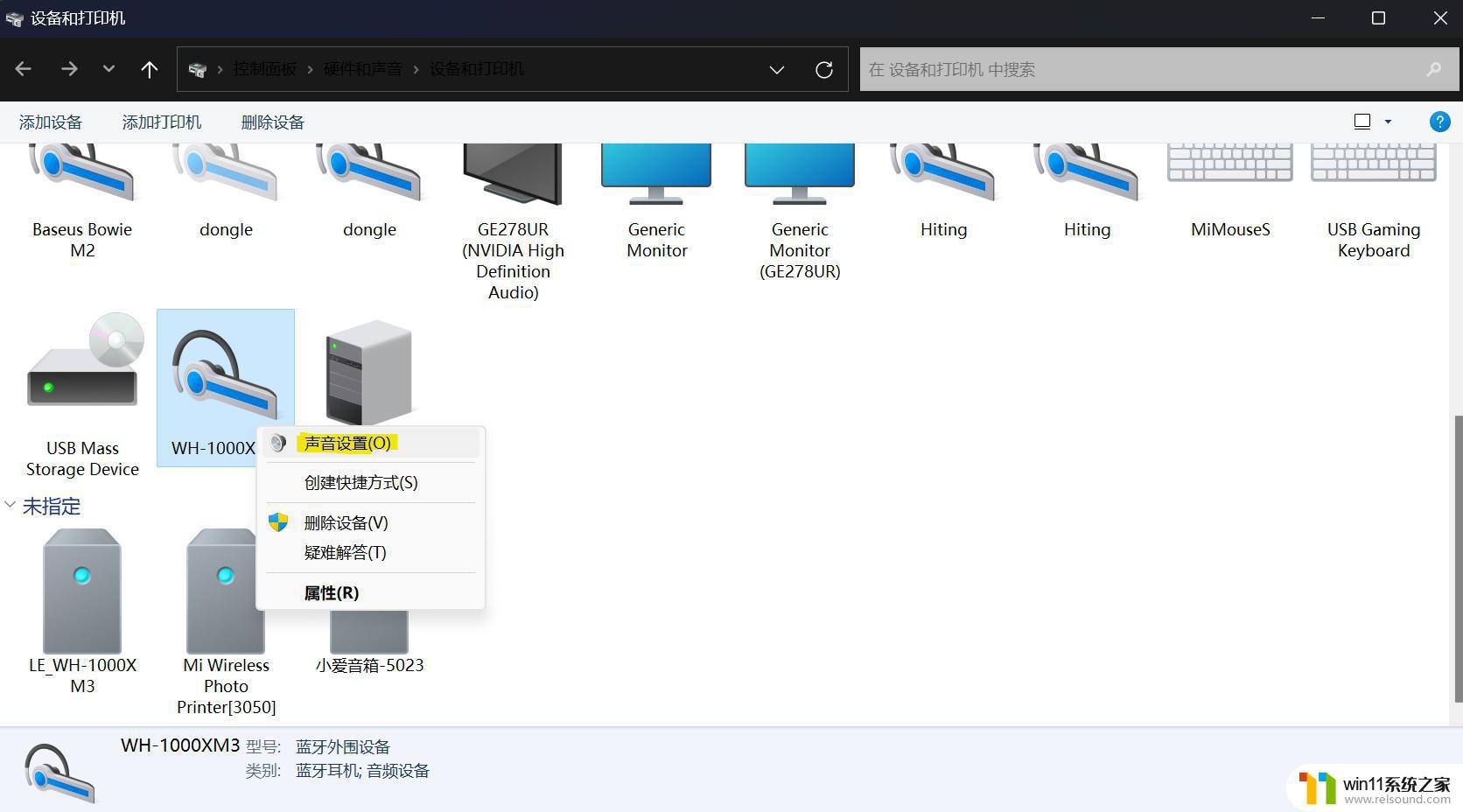Click the WH-1000XM3 headset icon in the details pane
This screenshot has height=812, width=1463.
[59, 772]
